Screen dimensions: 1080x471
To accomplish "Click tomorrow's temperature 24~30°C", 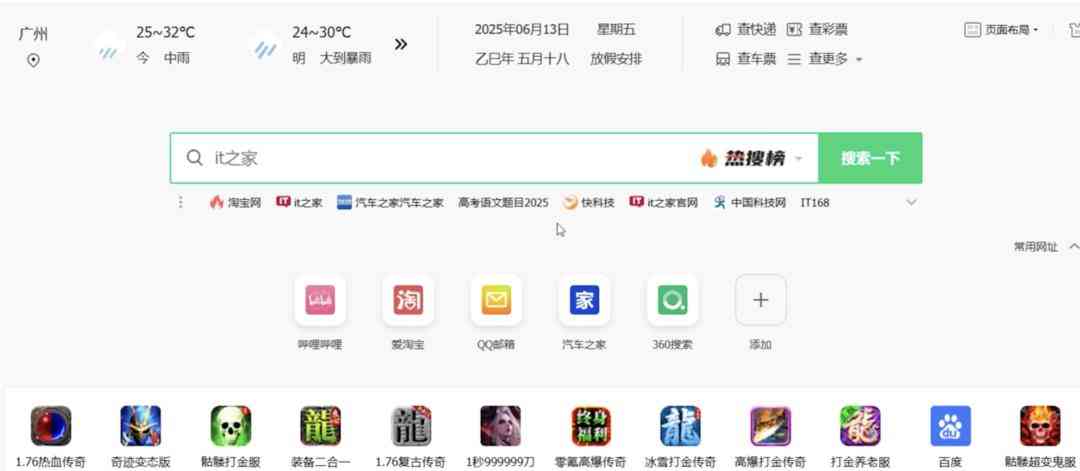I will [321, 32].
